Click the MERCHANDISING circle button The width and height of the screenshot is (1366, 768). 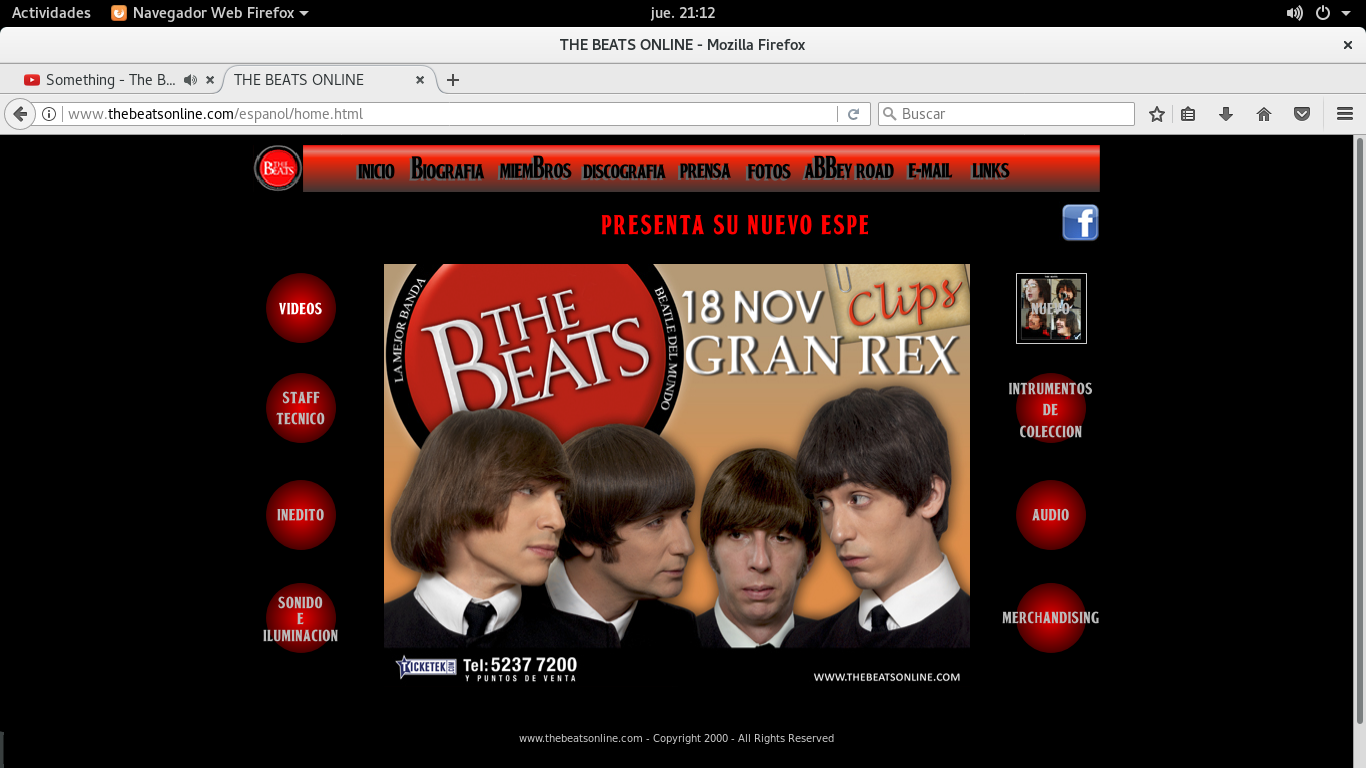click(x=1051, y=618)
